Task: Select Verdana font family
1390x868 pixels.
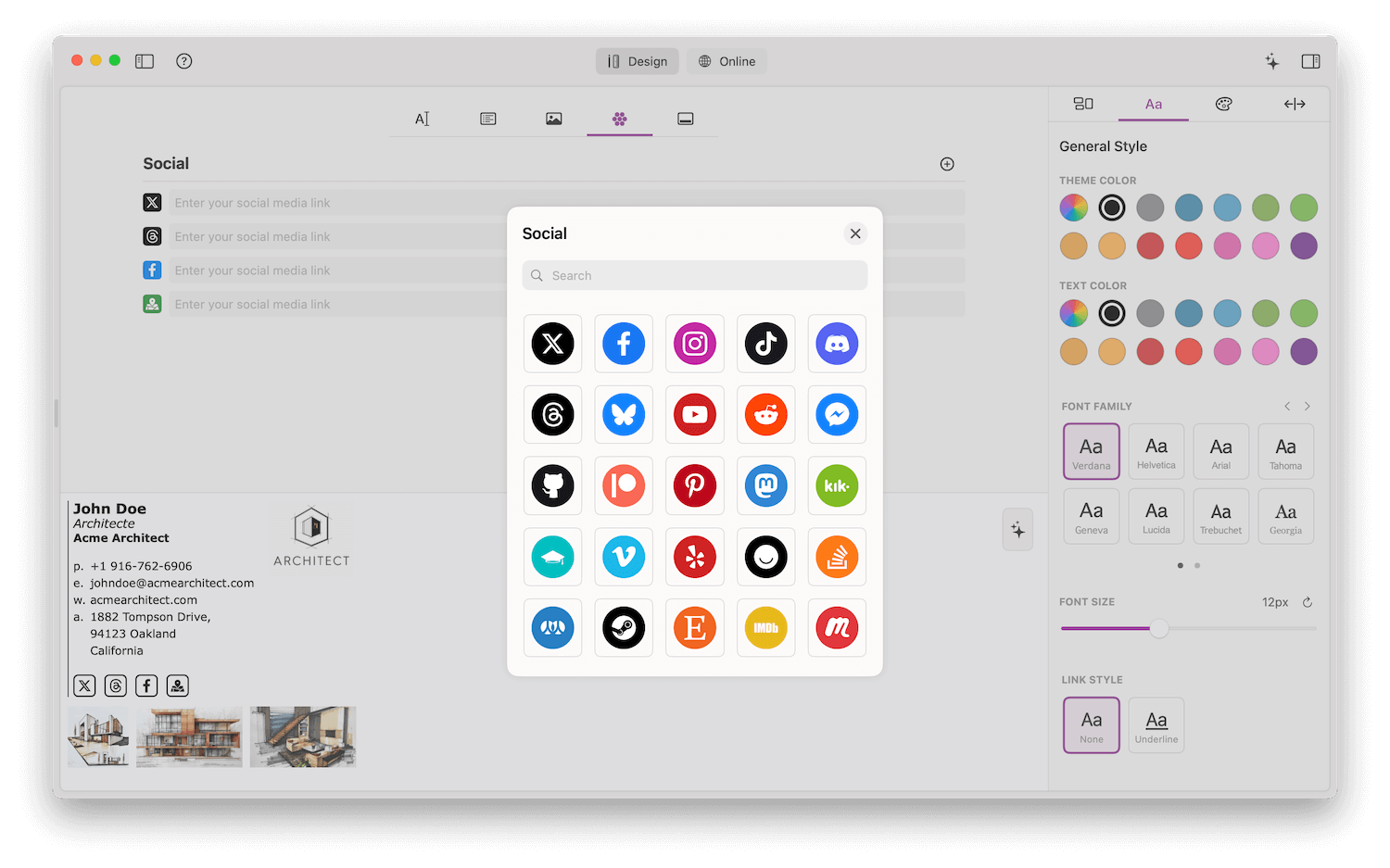Action: (1092, 451)
